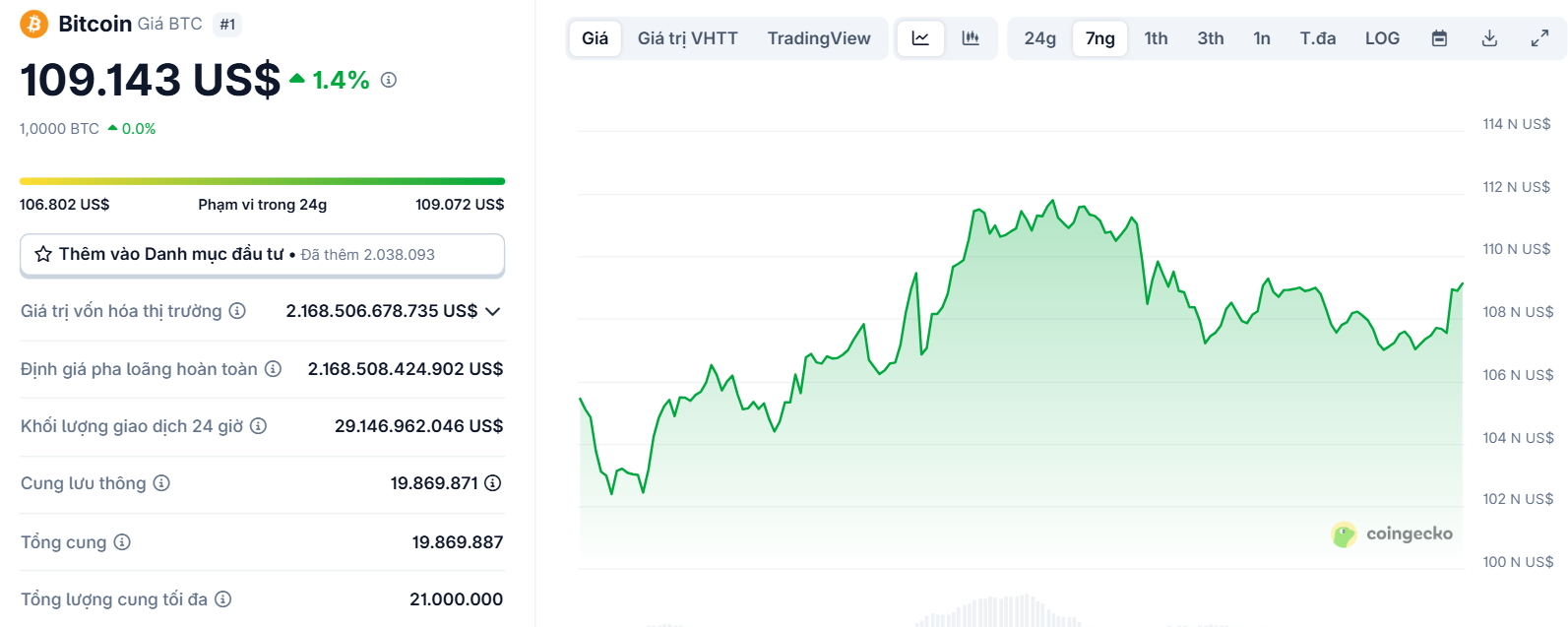Click the 110 N US$ axis label
The height and width of the screenshot is (627, 1568).
pos(1517,249)
